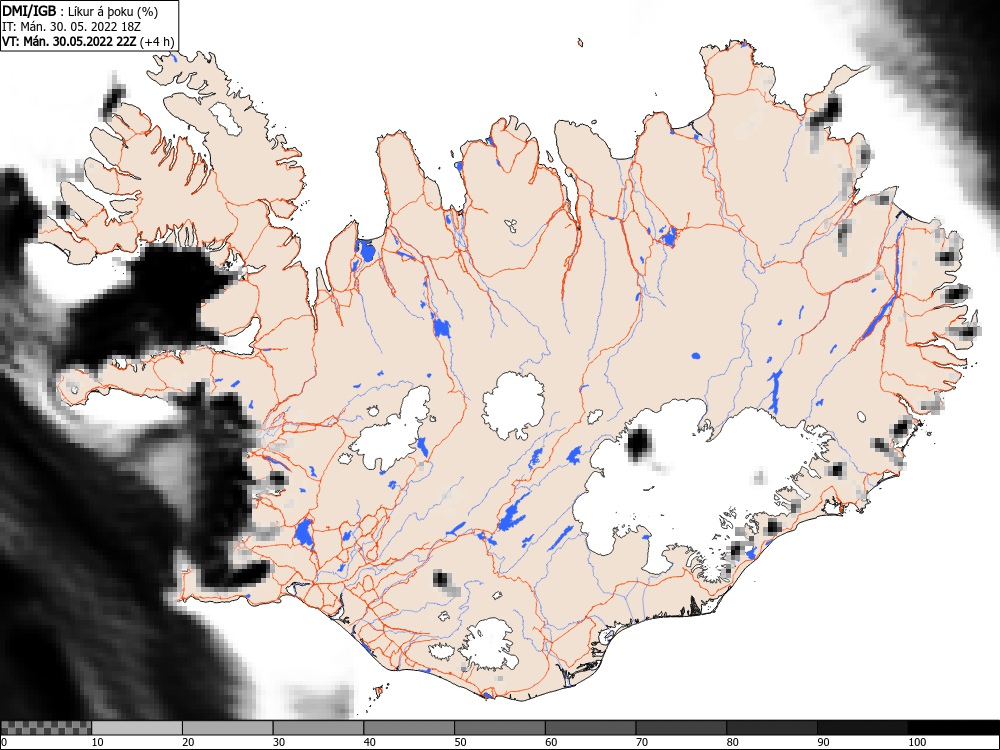Select the 20–30 legend swatch
The height and width of the screenshot is (750, 1000).
pyautogui.click(x=228, y=728)
